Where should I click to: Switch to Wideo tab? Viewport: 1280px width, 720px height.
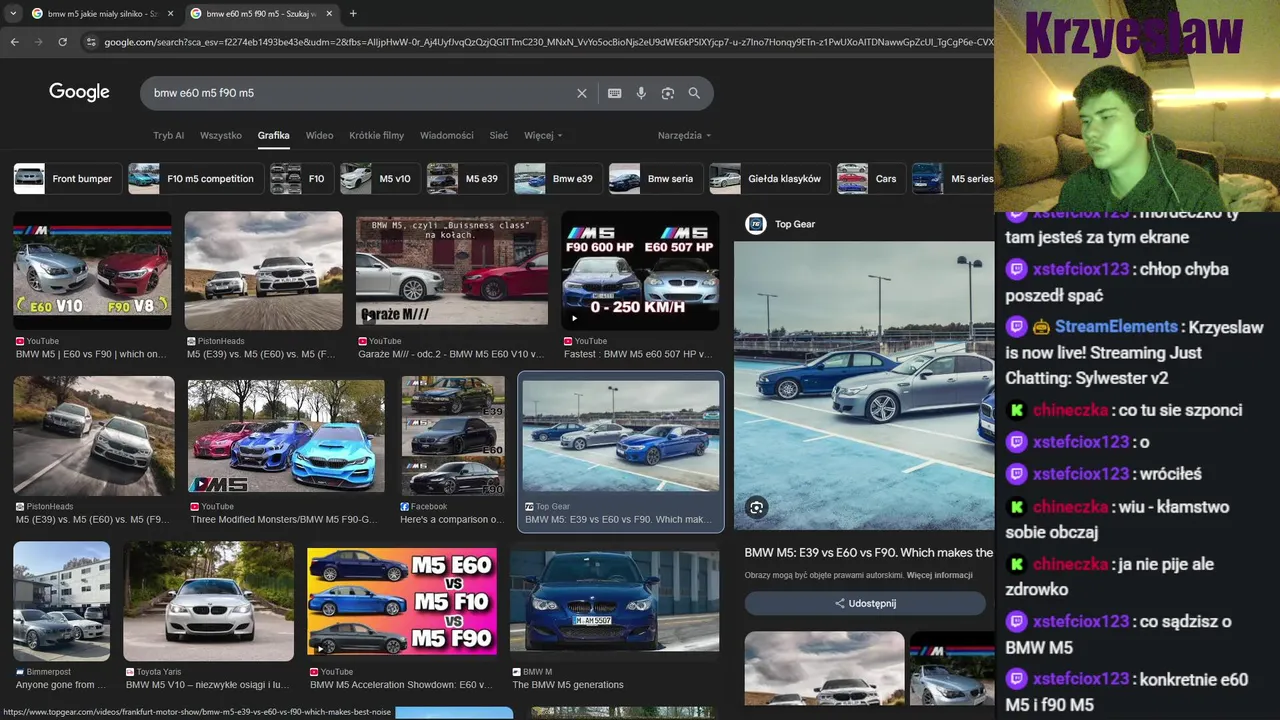319,135
